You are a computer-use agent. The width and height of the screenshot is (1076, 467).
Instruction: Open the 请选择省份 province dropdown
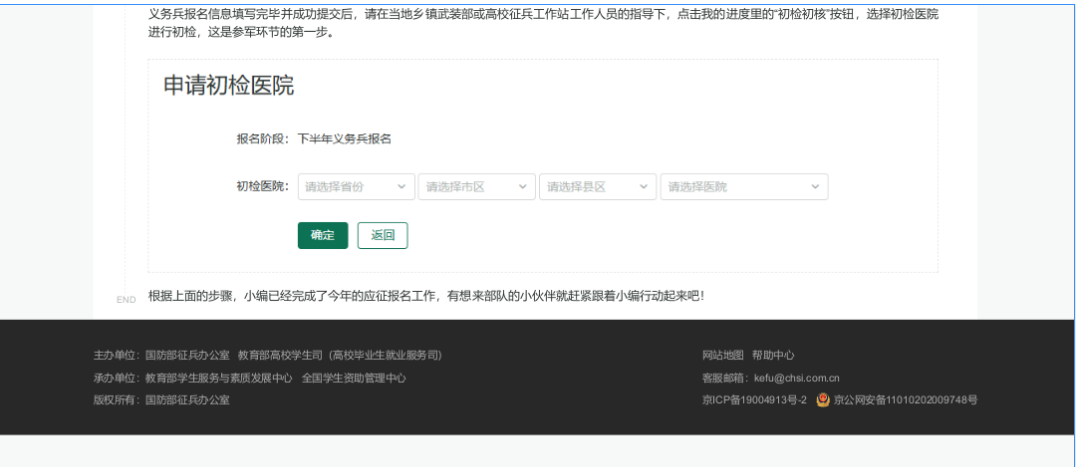(x=356, y=187)
